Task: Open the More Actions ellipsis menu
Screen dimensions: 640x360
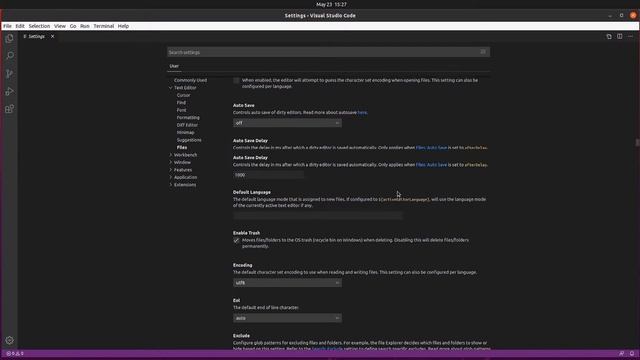Action: 631,36
